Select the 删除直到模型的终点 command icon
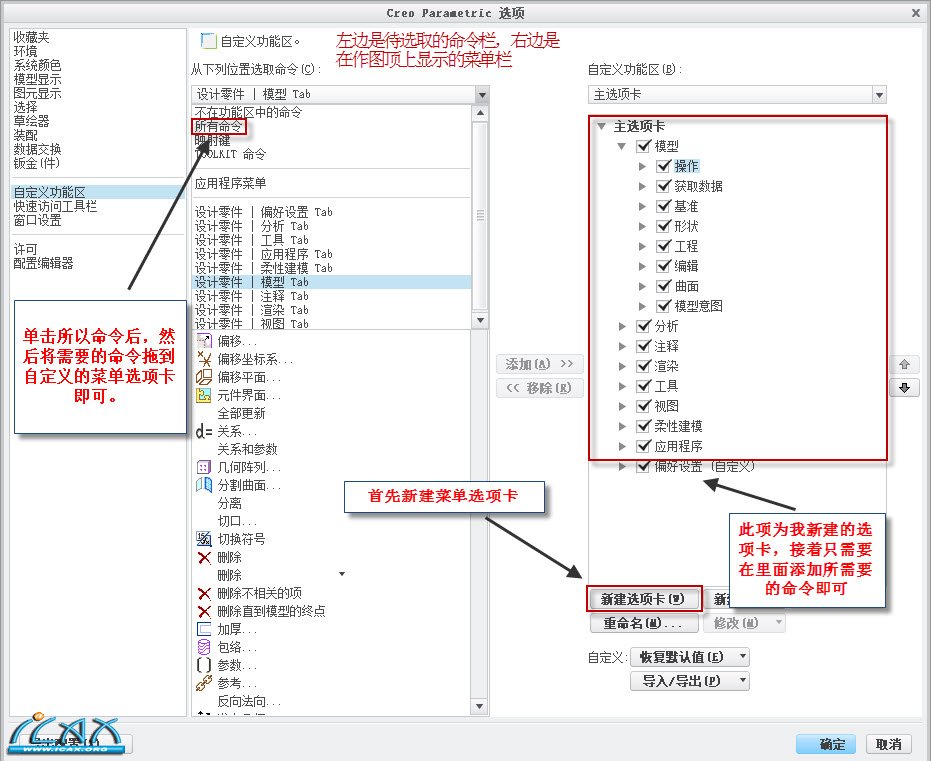This screenshot has width=931, height=761. 204,611
